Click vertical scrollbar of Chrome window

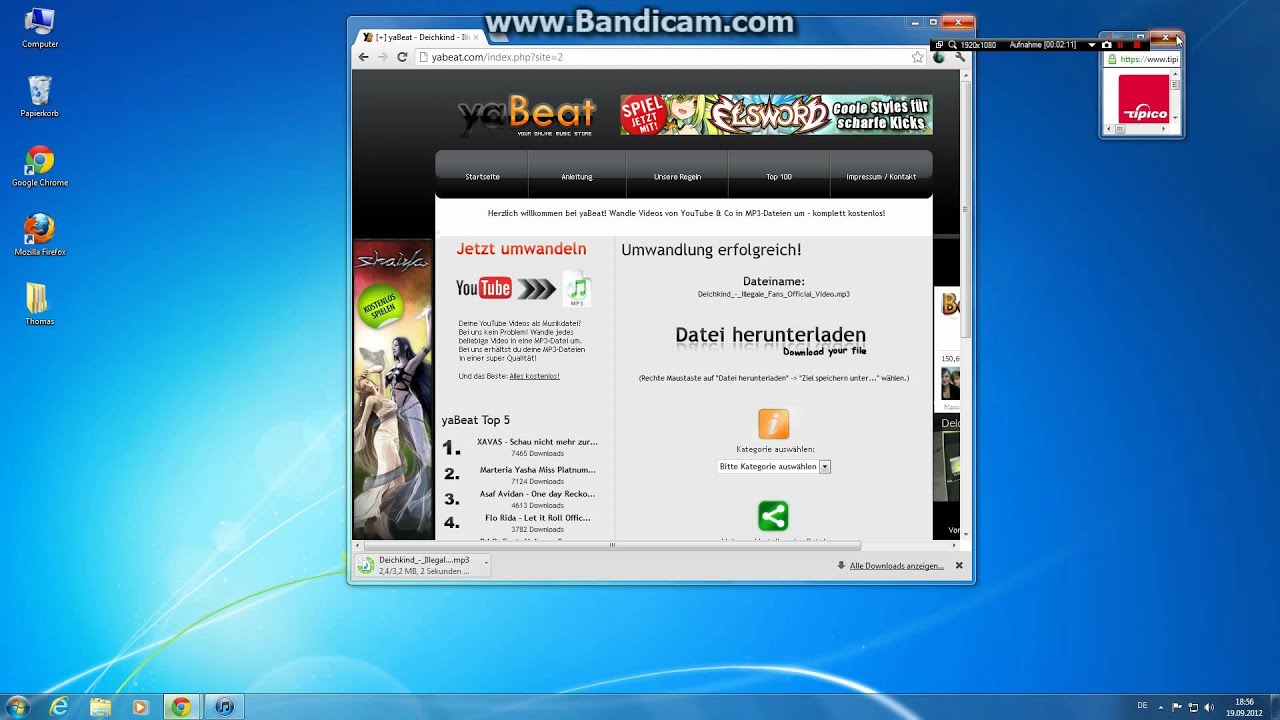click(x=966, y=210)
